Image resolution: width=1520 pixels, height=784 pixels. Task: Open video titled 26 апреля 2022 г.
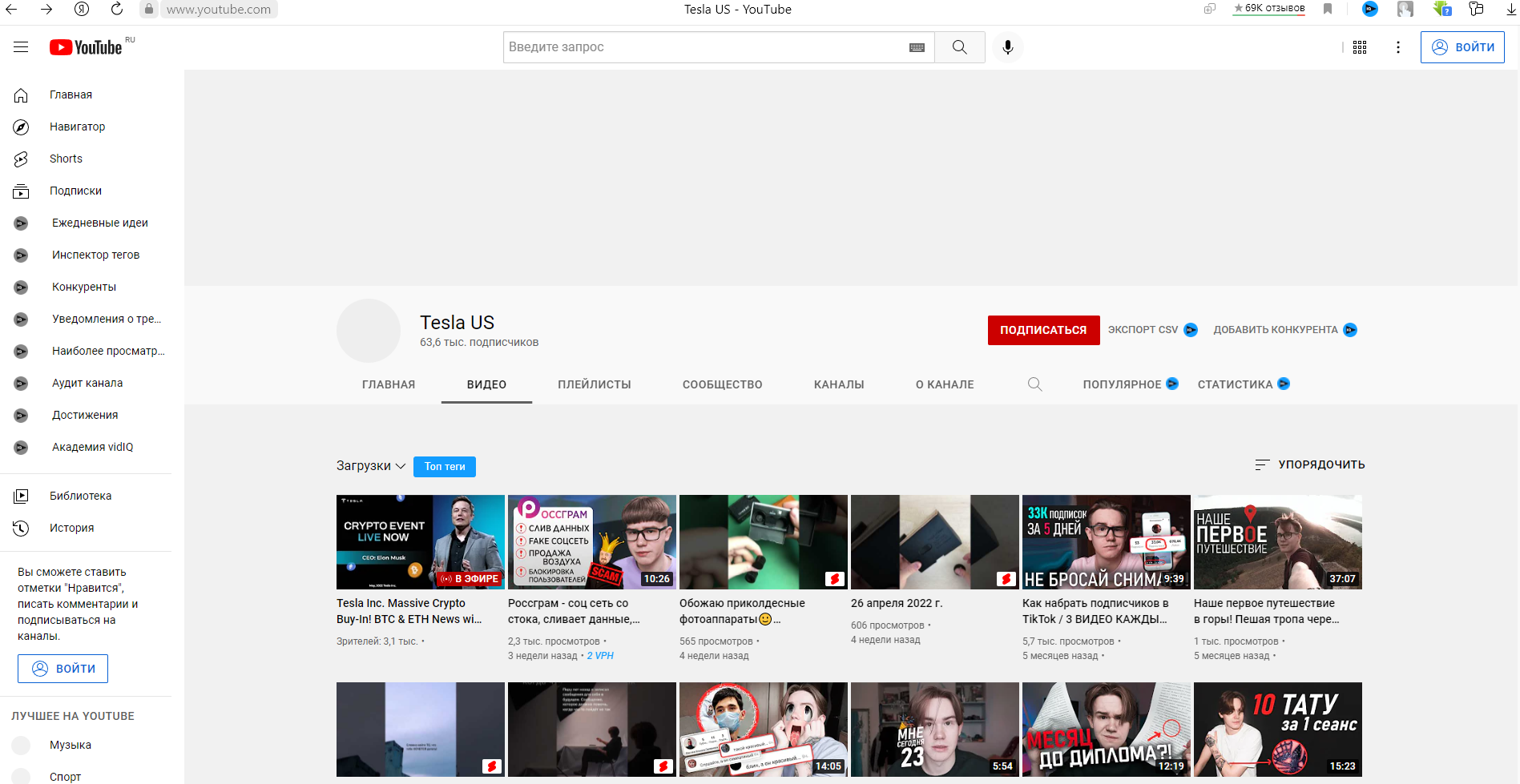click(897, 603)
